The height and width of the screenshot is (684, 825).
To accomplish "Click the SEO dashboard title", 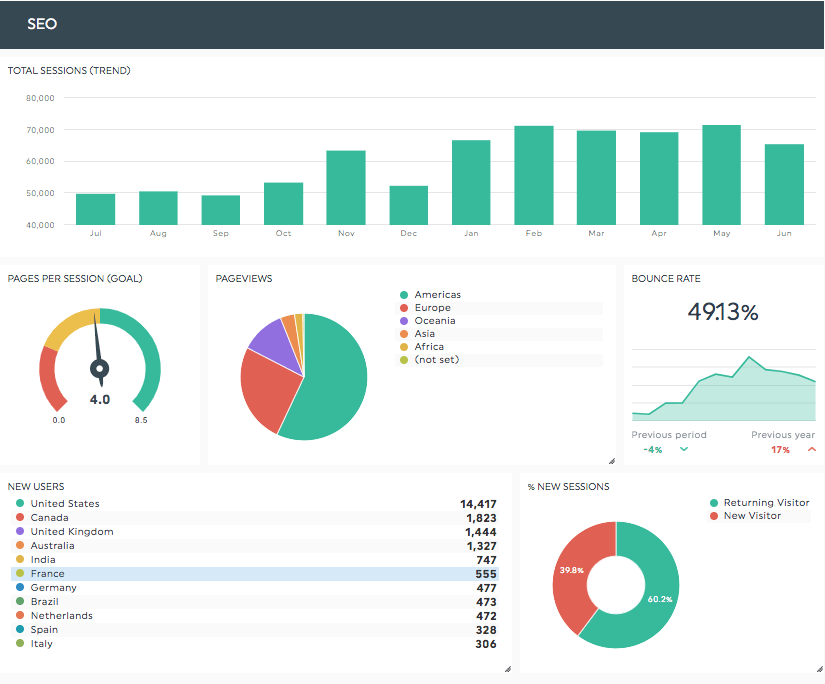I will 43,23.
